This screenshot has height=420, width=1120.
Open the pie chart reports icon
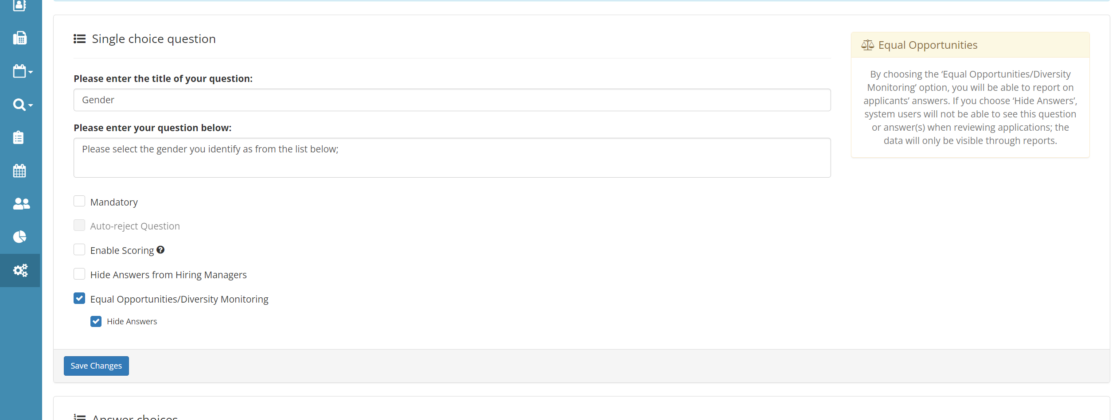pyautogui.click(x=20, y=237)
